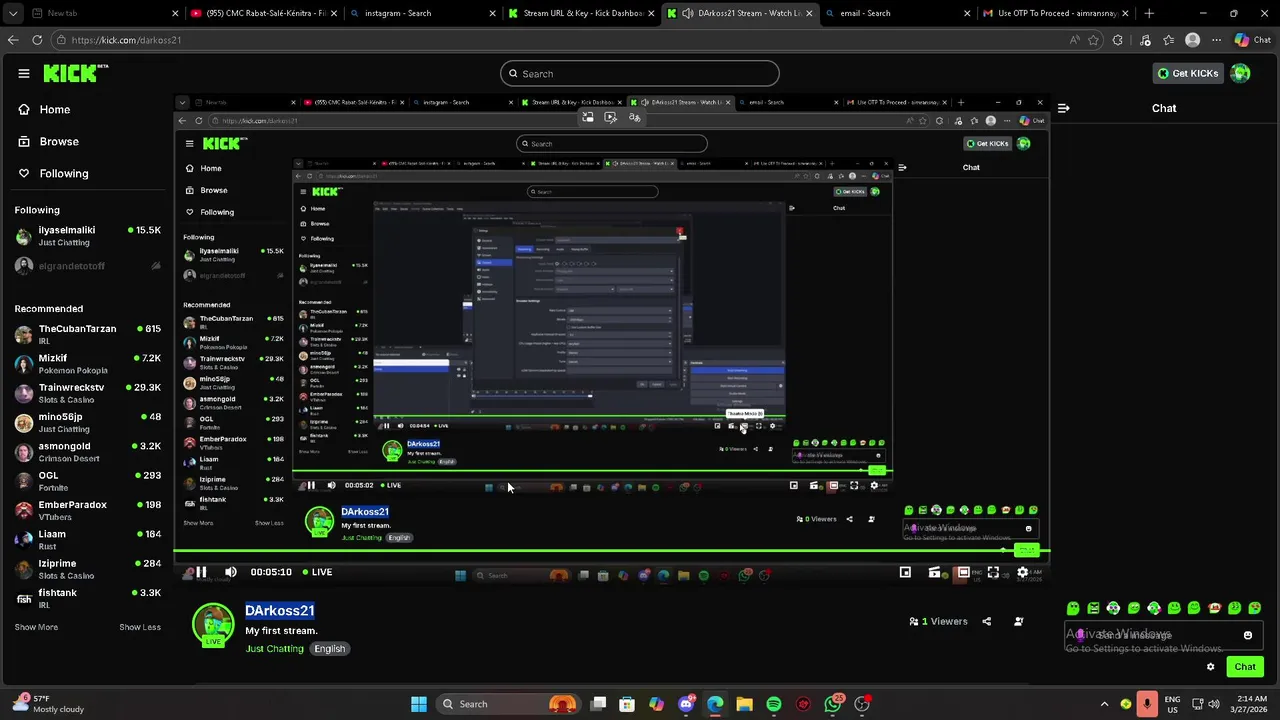Image resolution: width=1280 pixels, height=720 pixels.
Task: Switch to instagram - Search tab
Action: click(x=423, y=13)
